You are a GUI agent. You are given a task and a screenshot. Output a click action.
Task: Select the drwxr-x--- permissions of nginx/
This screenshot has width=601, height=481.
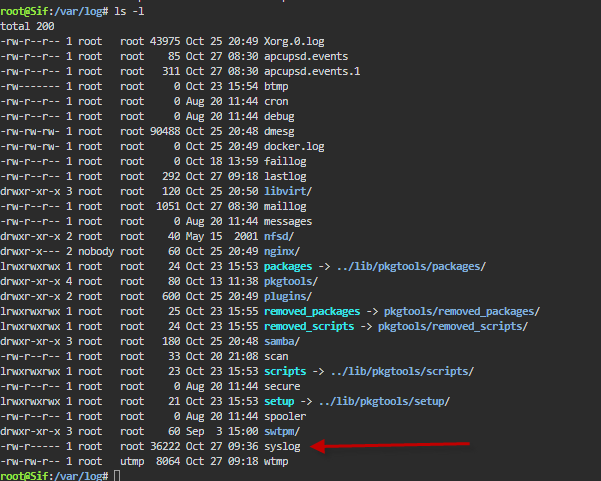[30, 251]
